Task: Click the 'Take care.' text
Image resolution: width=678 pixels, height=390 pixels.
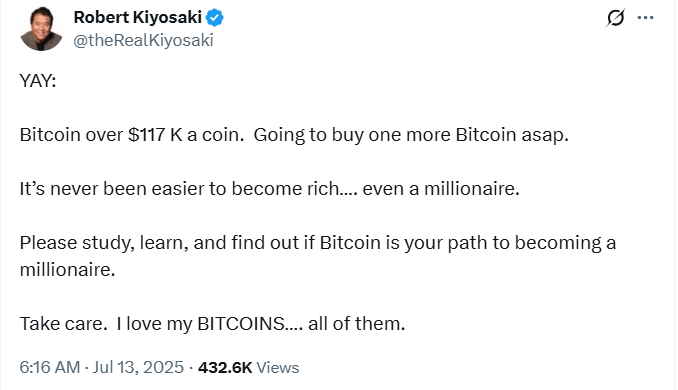Action: click(63, 324)
